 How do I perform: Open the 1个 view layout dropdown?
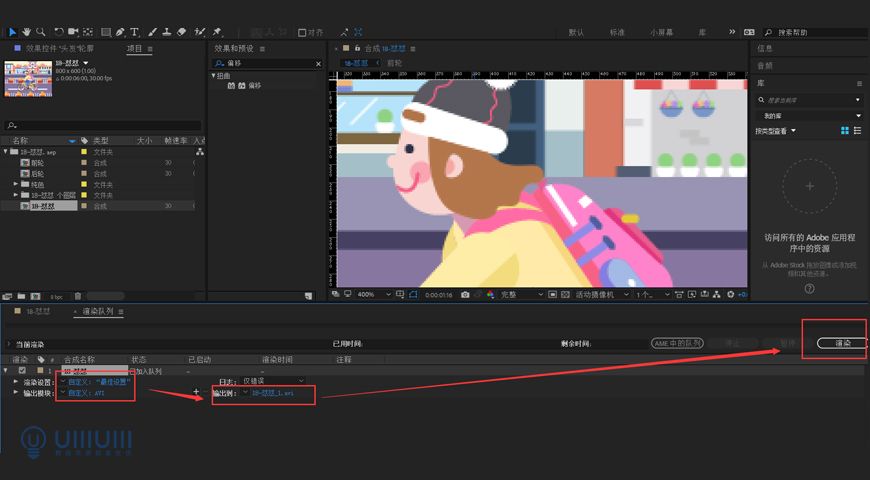pyautogui.click(x=652, y=295)
